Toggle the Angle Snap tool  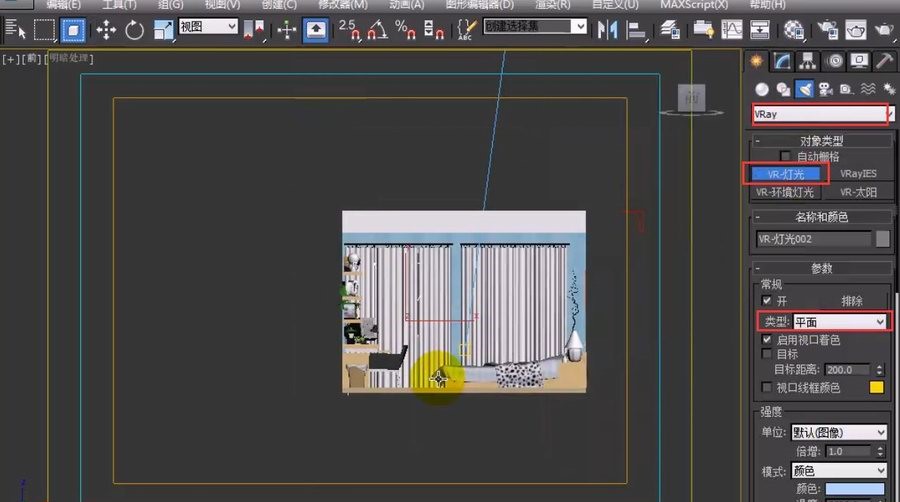click(378, 29)
